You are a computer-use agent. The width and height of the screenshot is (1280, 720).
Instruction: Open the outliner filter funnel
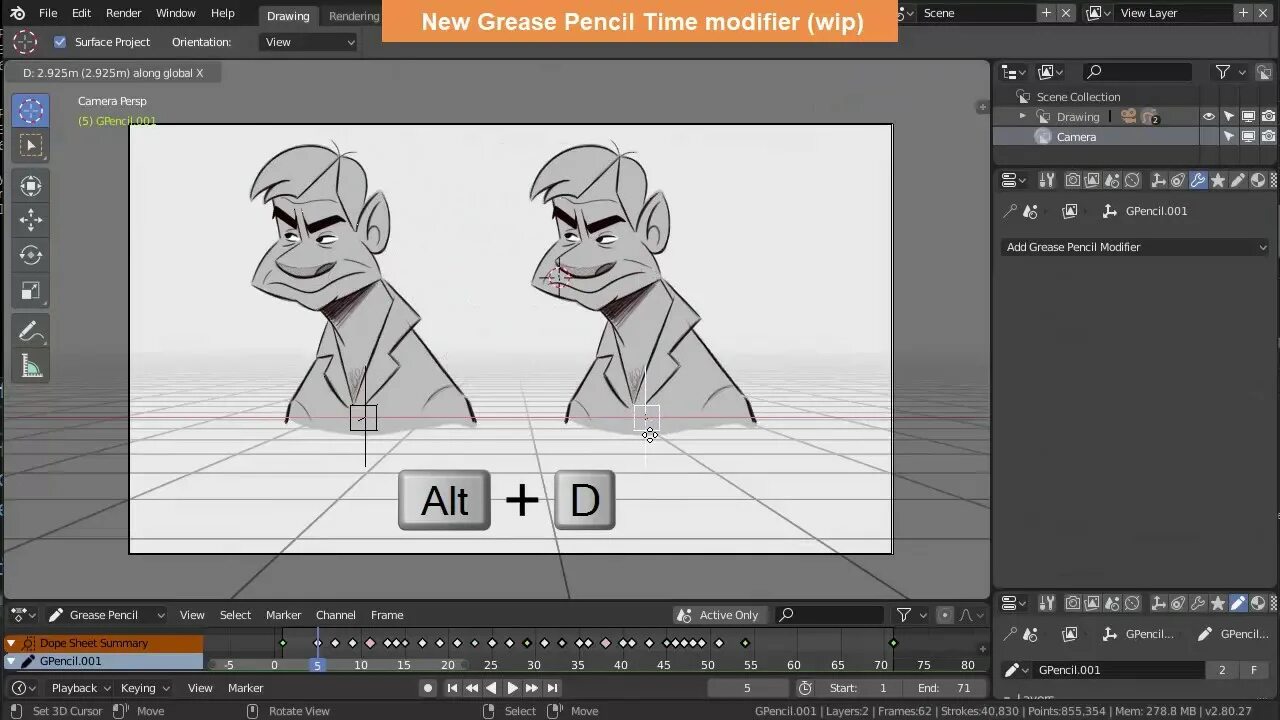point(1222,72)
